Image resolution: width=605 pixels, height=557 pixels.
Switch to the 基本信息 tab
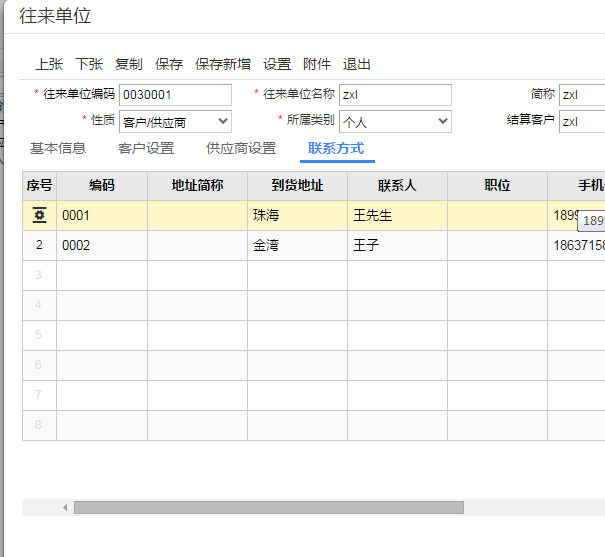(x=58, y=148)
